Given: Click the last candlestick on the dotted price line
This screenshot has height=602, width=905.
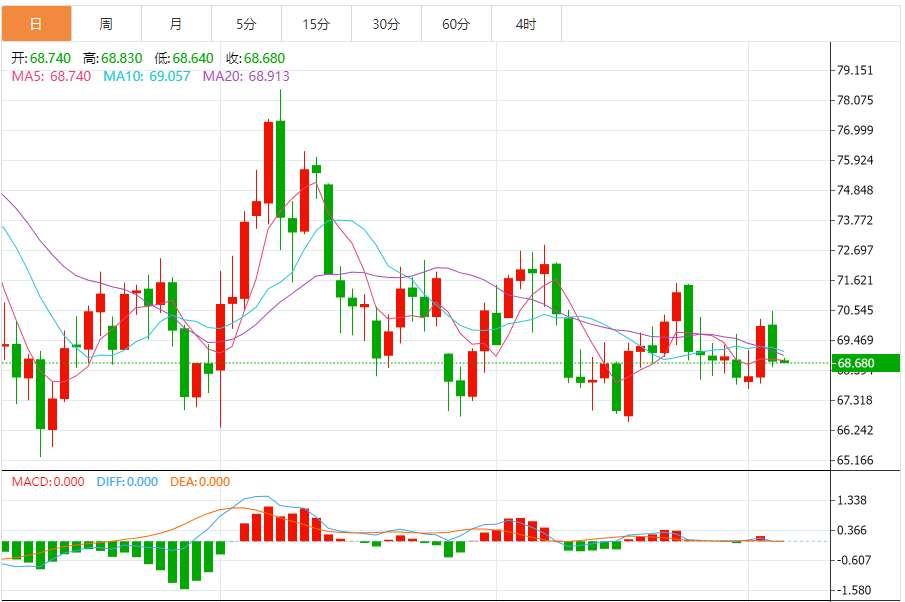Looking at the screenshot, I should tap(784, 361).
